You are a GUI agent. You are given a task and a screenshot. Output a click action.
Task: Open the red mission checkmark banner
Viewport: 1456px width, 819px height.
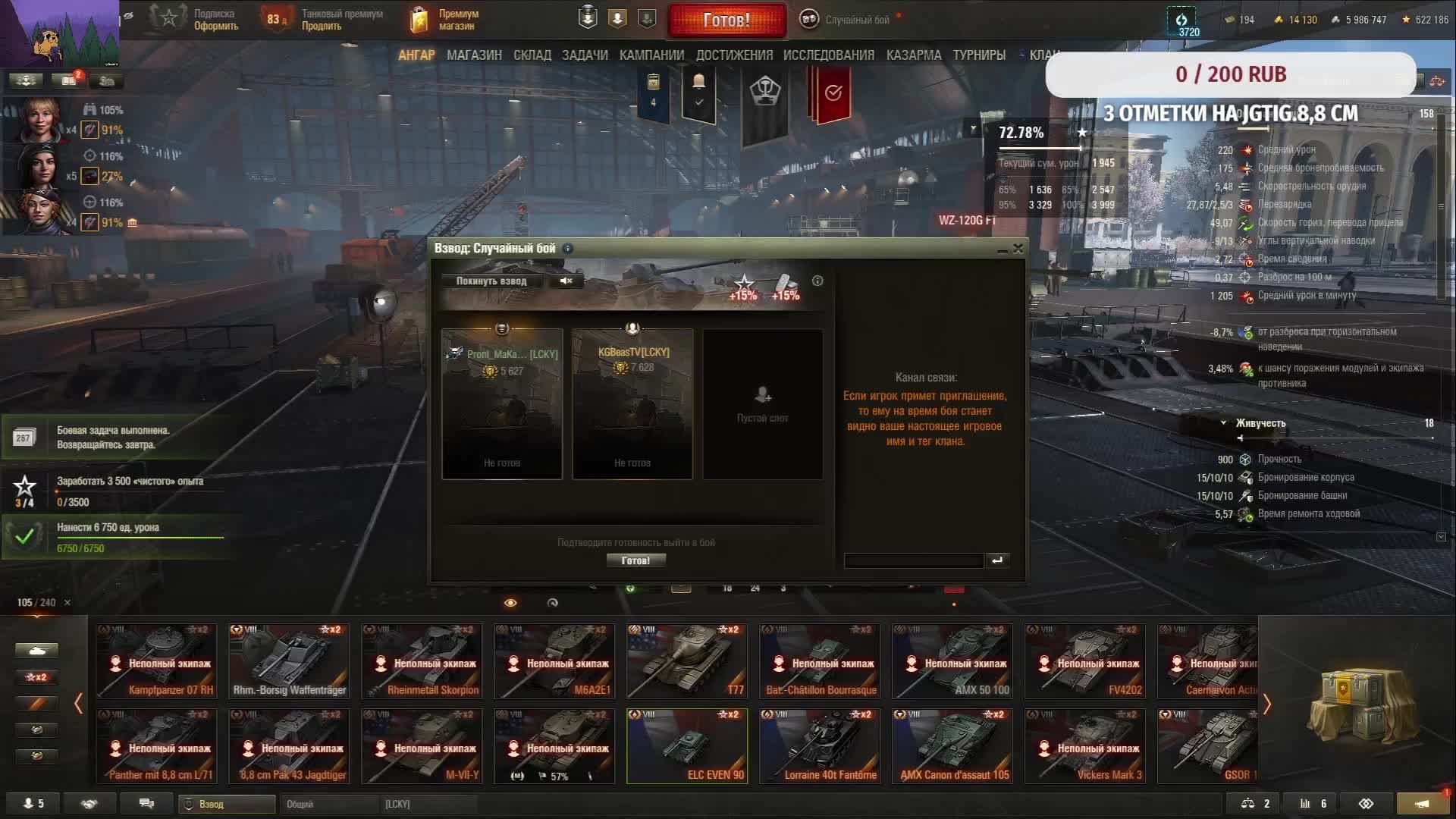pyautogui.click(x=833, y=93)
